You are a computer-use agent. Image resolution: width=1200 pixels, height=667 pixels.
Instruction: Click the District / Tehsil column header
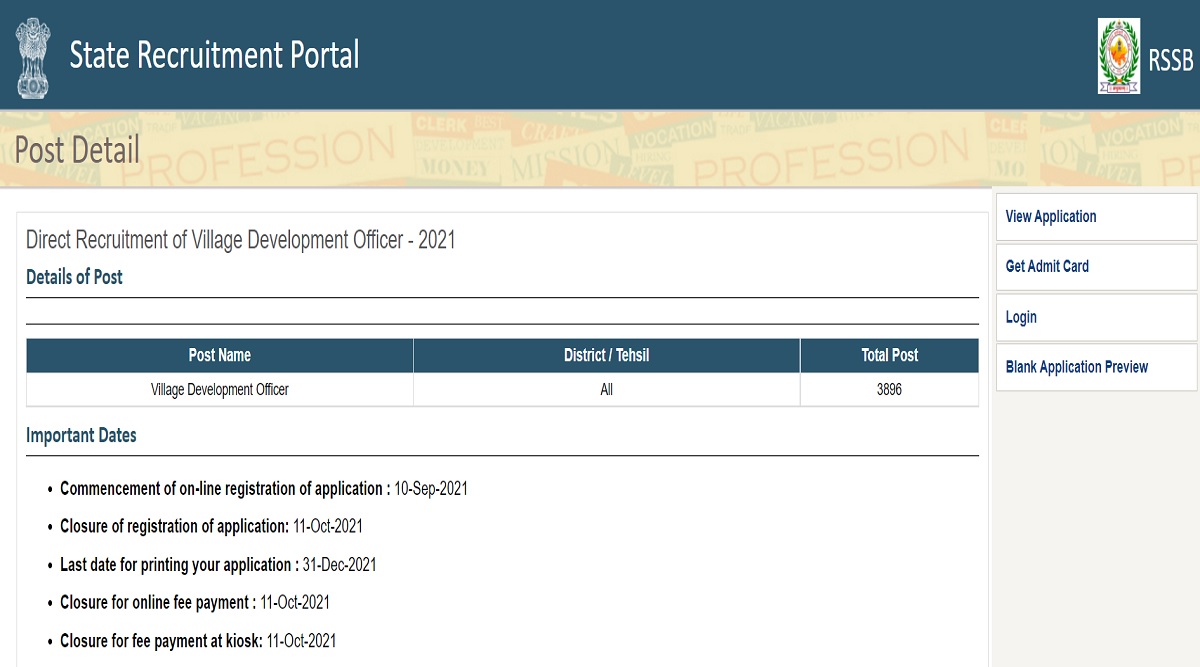[x=605, y=355]
